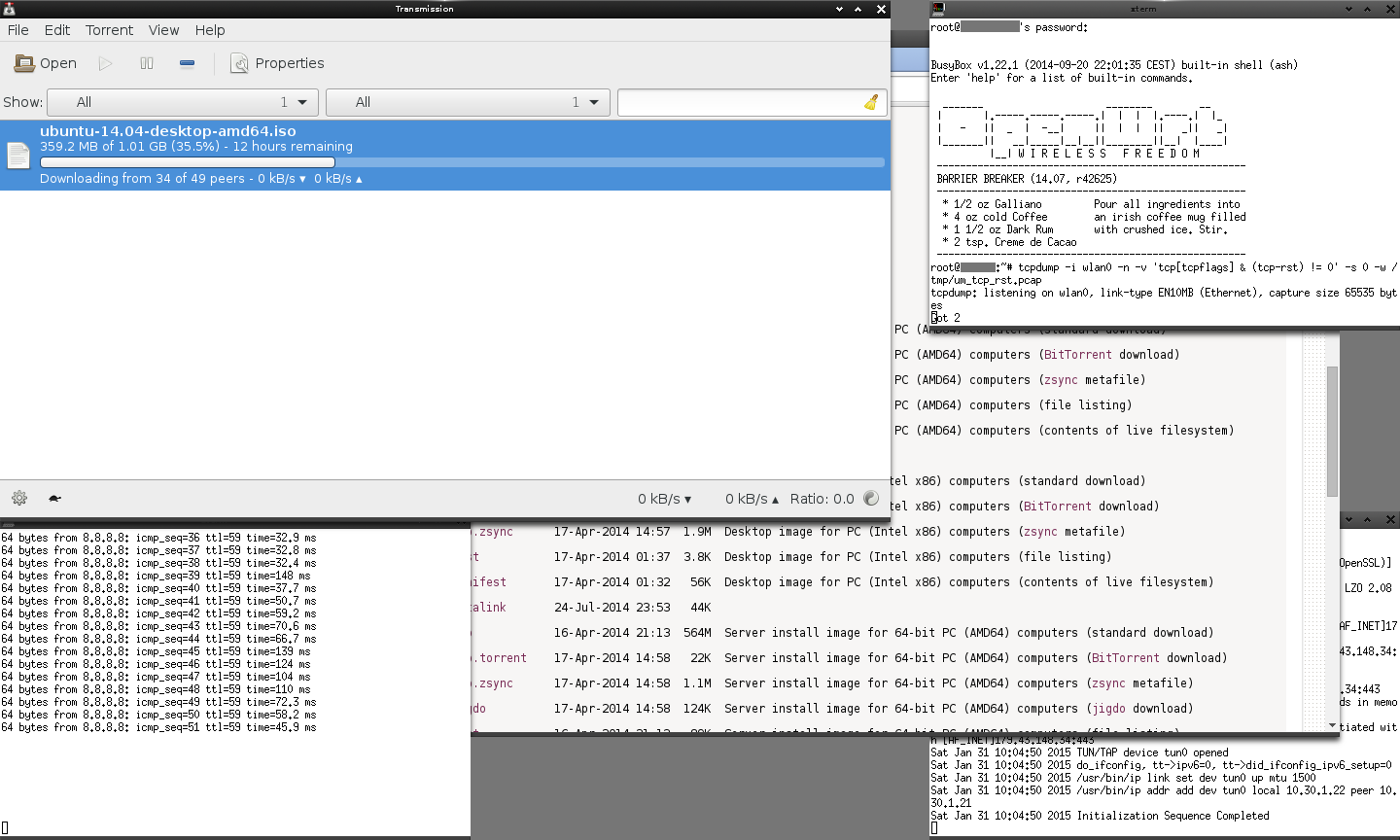Click 'TUN/TAP device tun0 opened' log line
The image size is (1400, 840).
point(1079,752)
